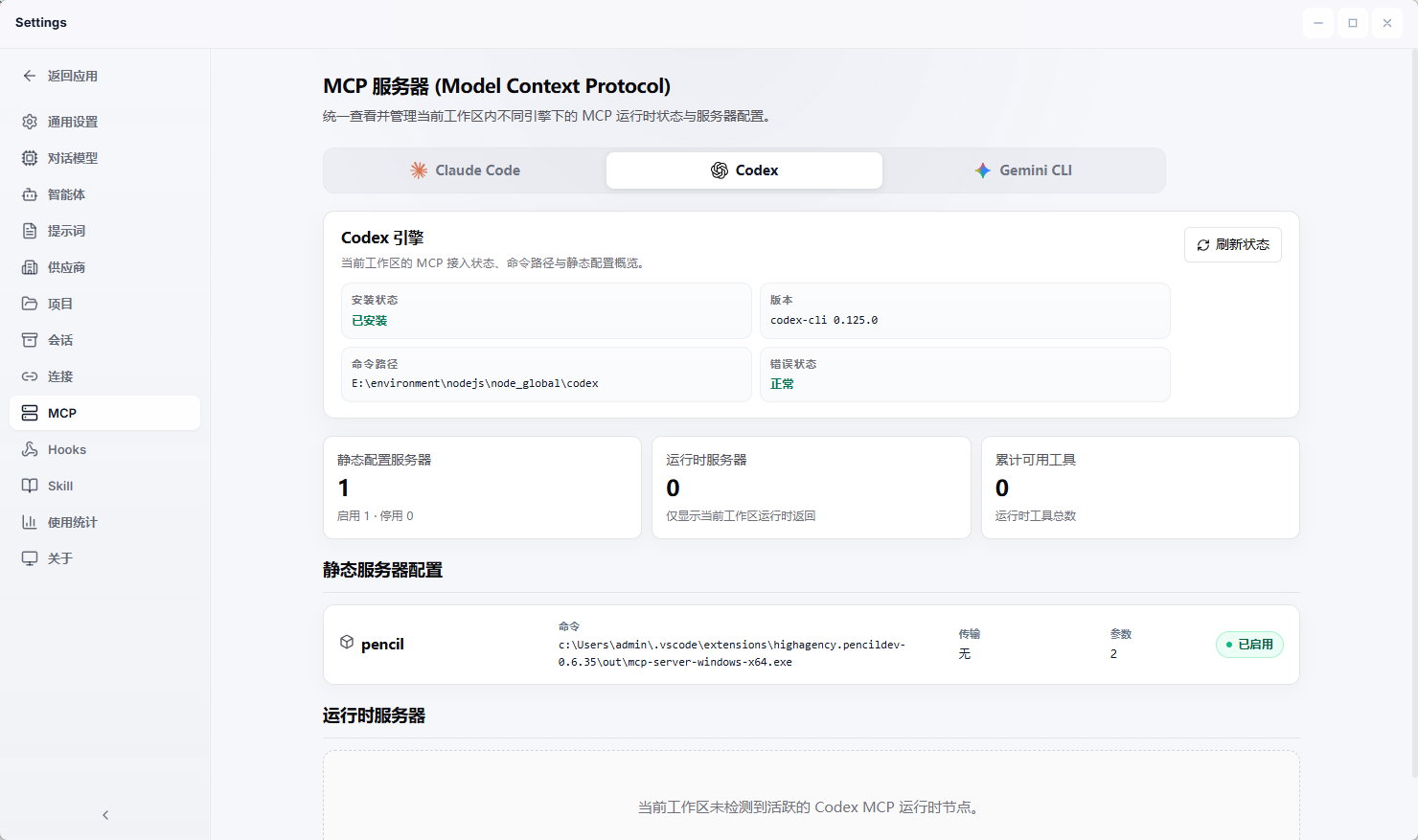Viewport: 1418px width, 840px height.
Task: Click the webhook icon for Hooks
Action: coord(30,449)
